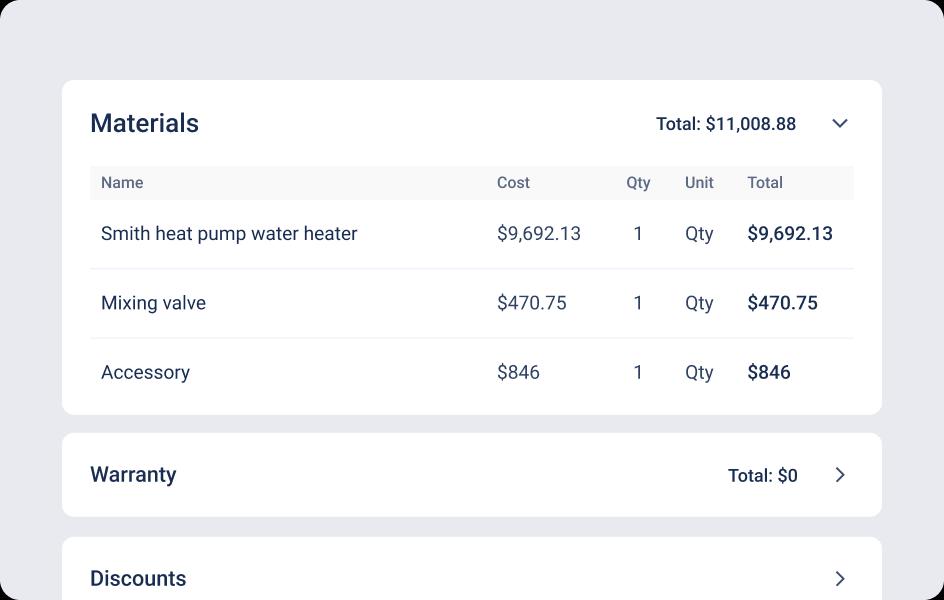Click the $470.75 cost value
The width and height of the screenshot is (944, 600).
[x=531, y=303]
